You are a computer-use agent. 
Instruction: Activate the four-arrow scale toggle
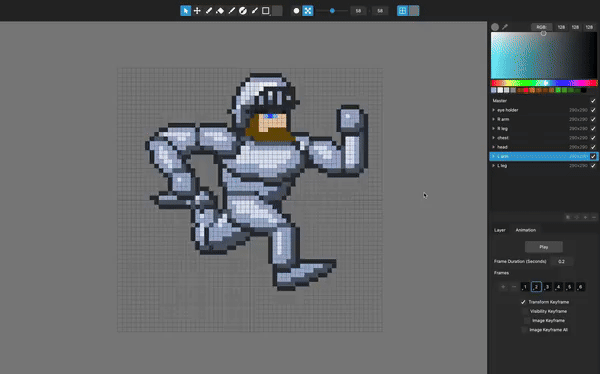click(308, 11)
